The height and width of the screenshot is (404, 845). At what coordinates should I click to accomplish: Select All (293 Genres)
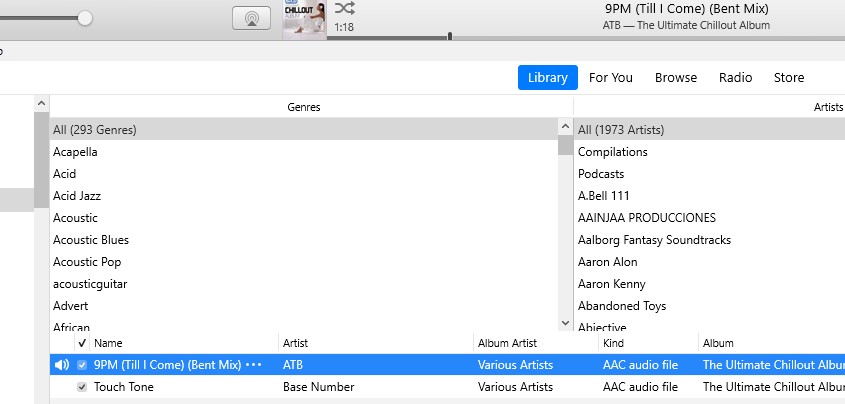[x=304, y=130]
